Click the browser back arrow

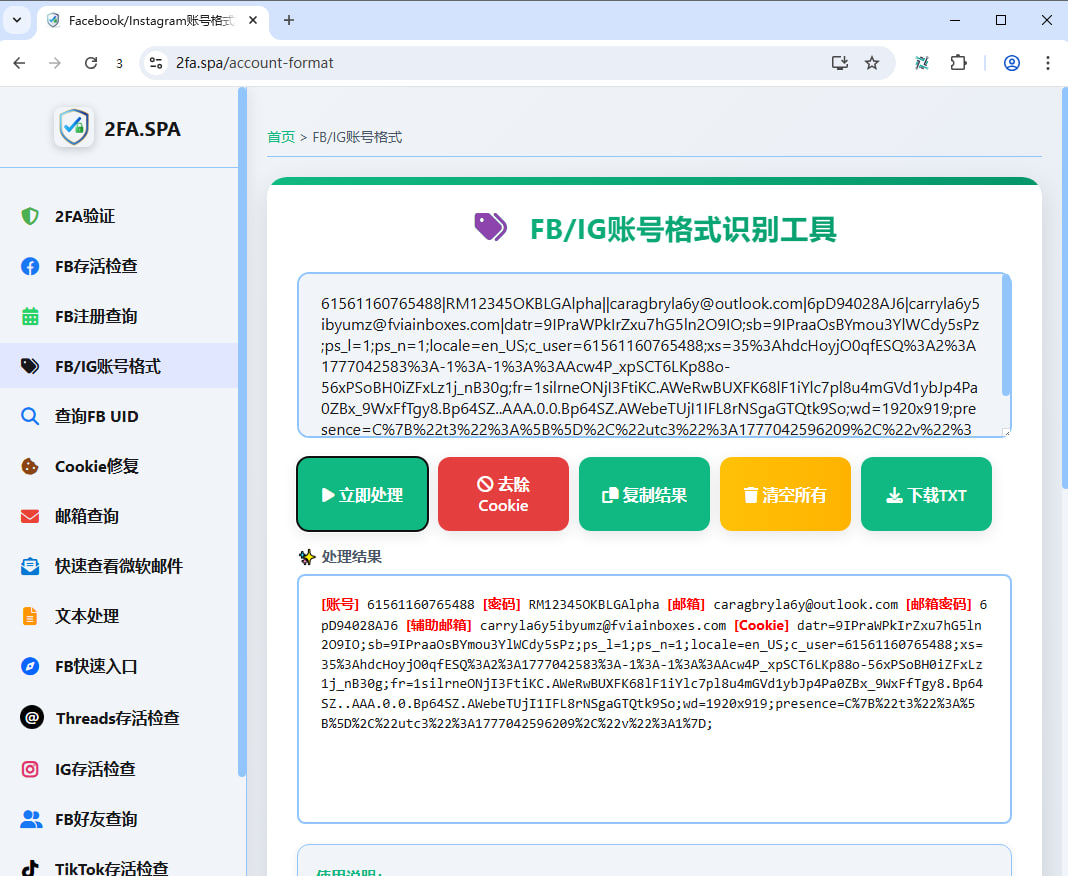click(x=19, y=63)
